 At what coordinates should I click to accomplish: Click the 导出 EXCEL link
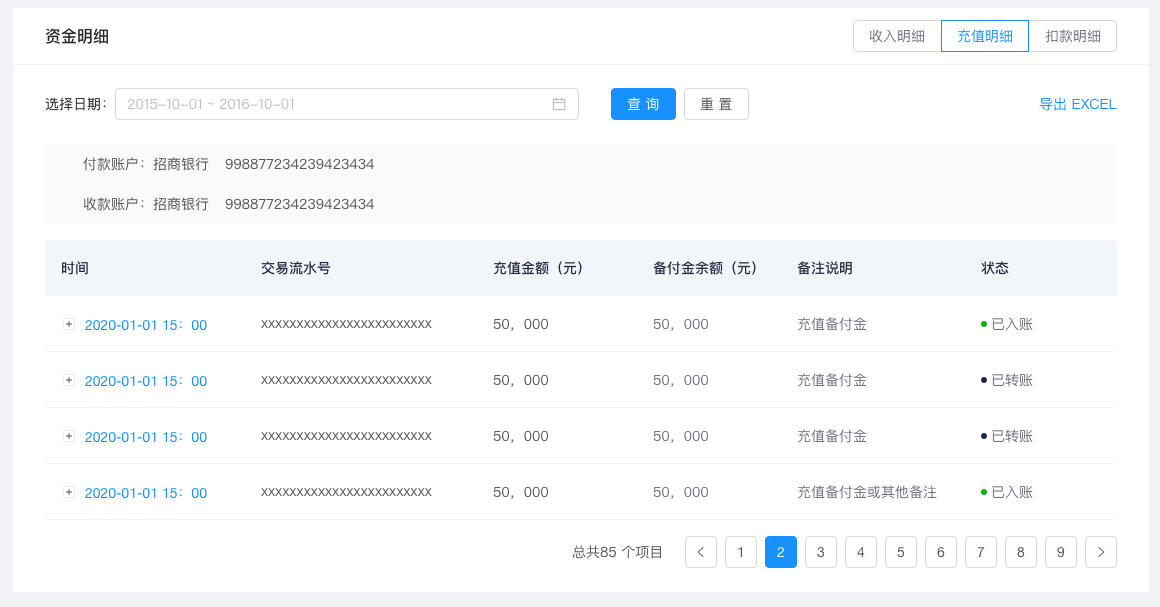point(1077,104)
